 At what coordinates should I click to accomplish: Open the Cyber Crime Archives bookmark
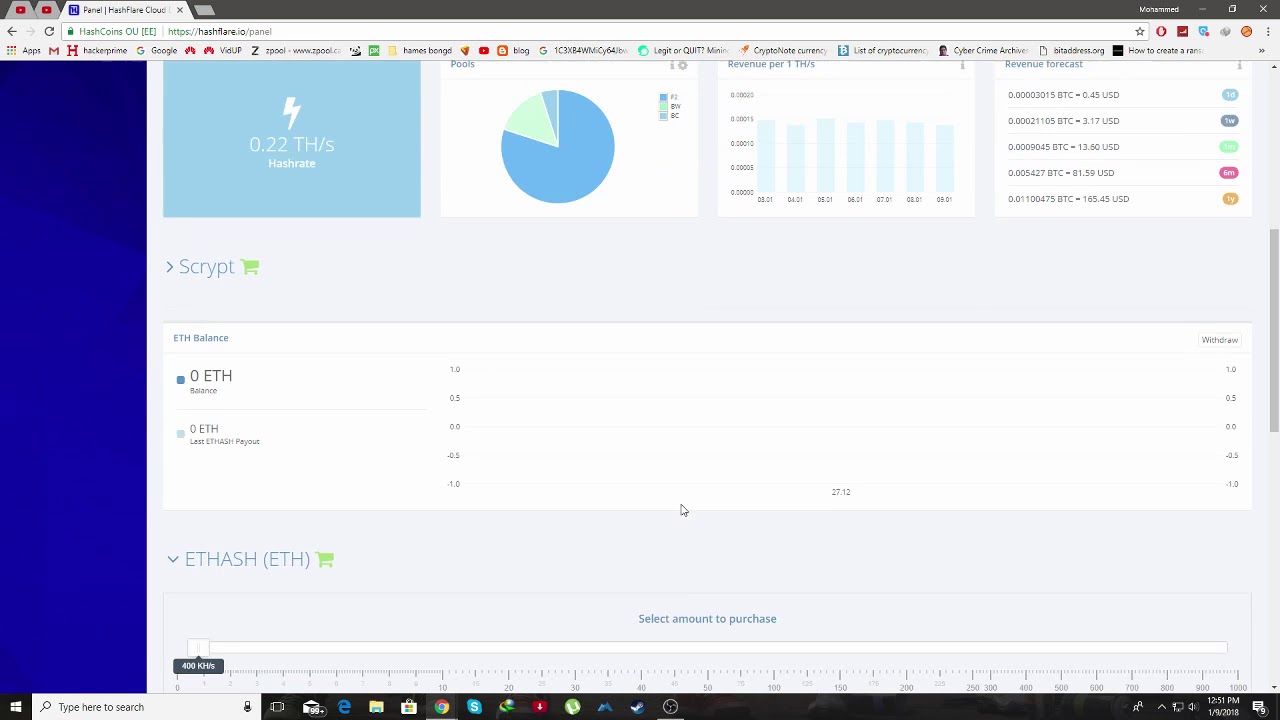[983, 50]
